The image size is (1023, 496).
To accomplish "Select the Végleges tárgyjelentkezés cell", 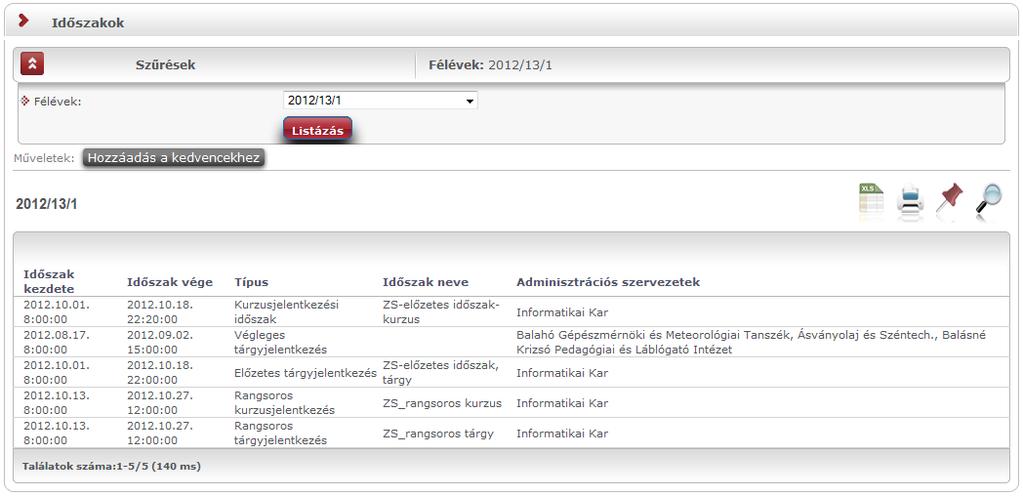I will point(280,342).
